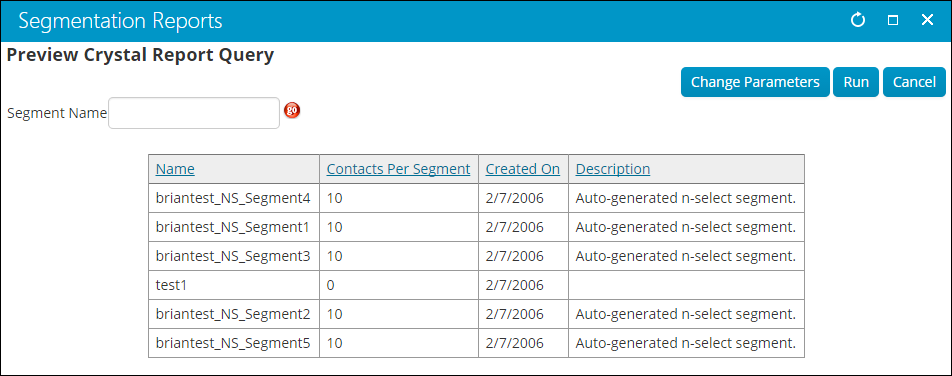Select the briantest_NS_Segment3 row name

coord(233,256)
